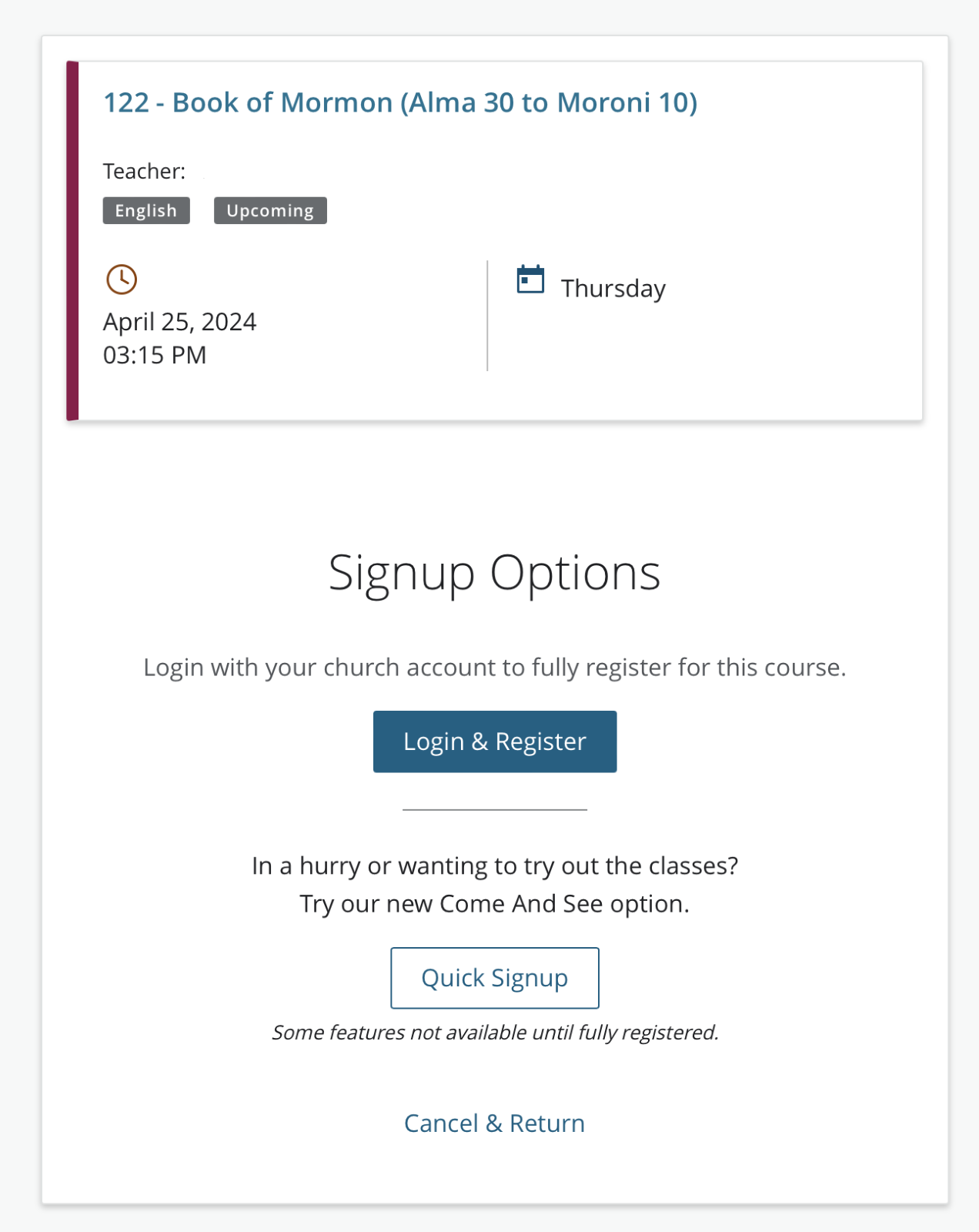This screenshot has width=979, height=1232.
Task: Click the English language tag
Action: (x=146, y=211)
